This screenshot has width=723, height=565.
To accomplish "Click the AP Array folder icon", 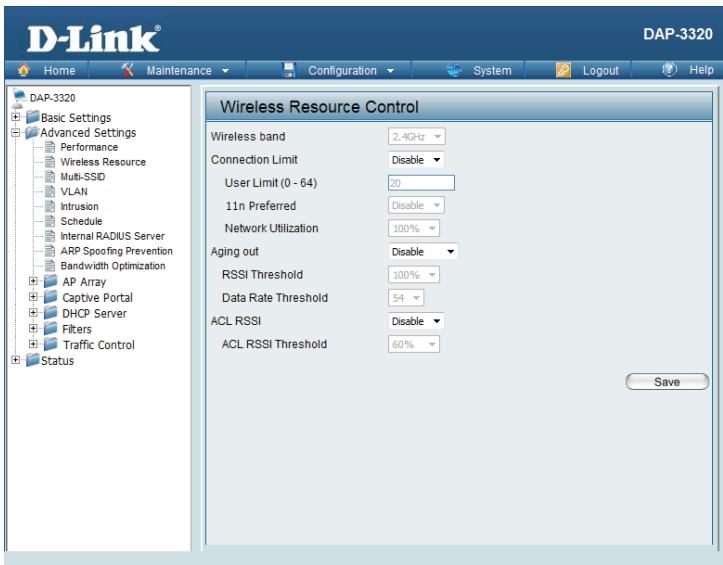I will pyautogui.click(x=51, y=281).
